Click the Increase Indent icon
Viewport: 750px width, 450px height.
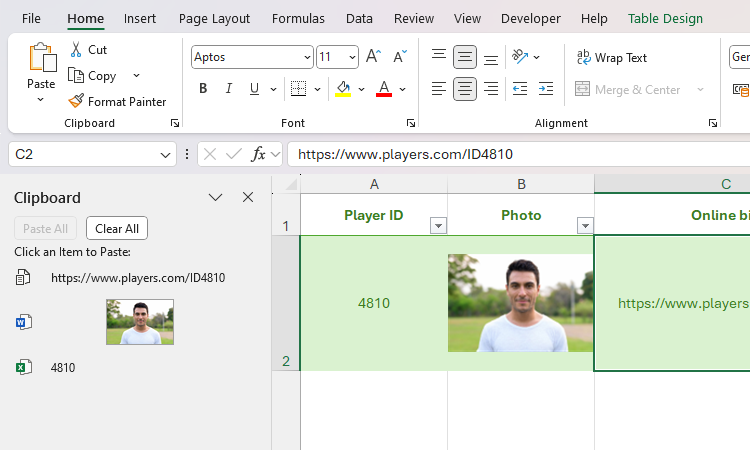[x=545, y=89]
